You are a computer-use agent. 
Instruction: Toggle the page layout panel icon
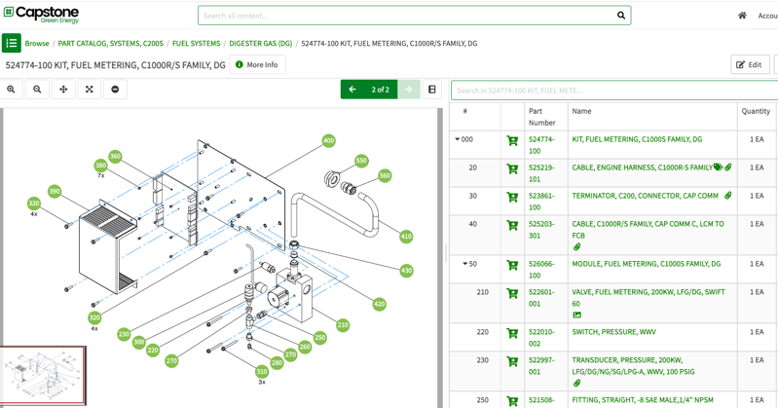click(x=432, y=89)
